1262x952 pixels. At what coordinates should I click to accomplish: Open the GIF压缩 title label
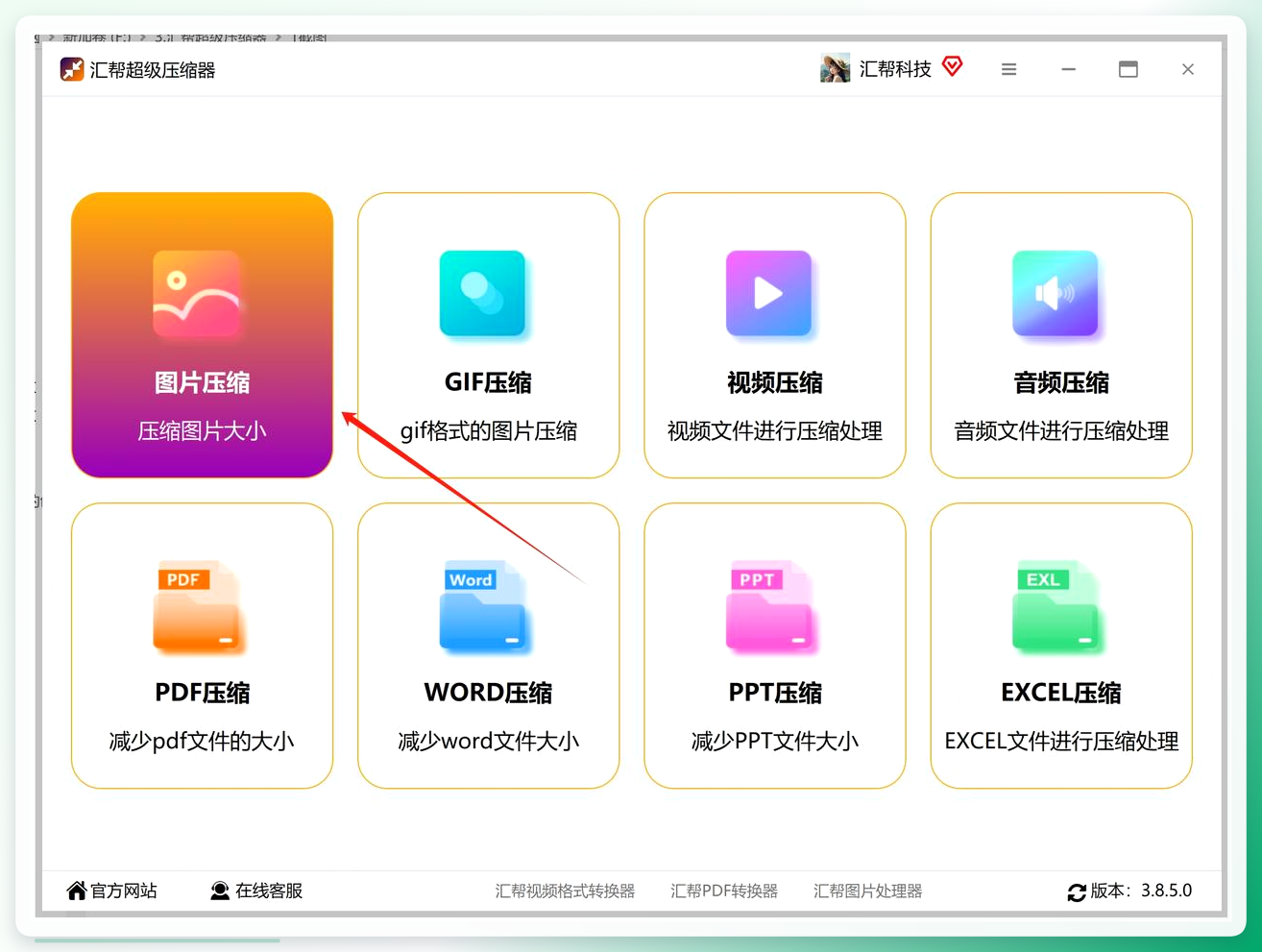(x=488, y=382)
